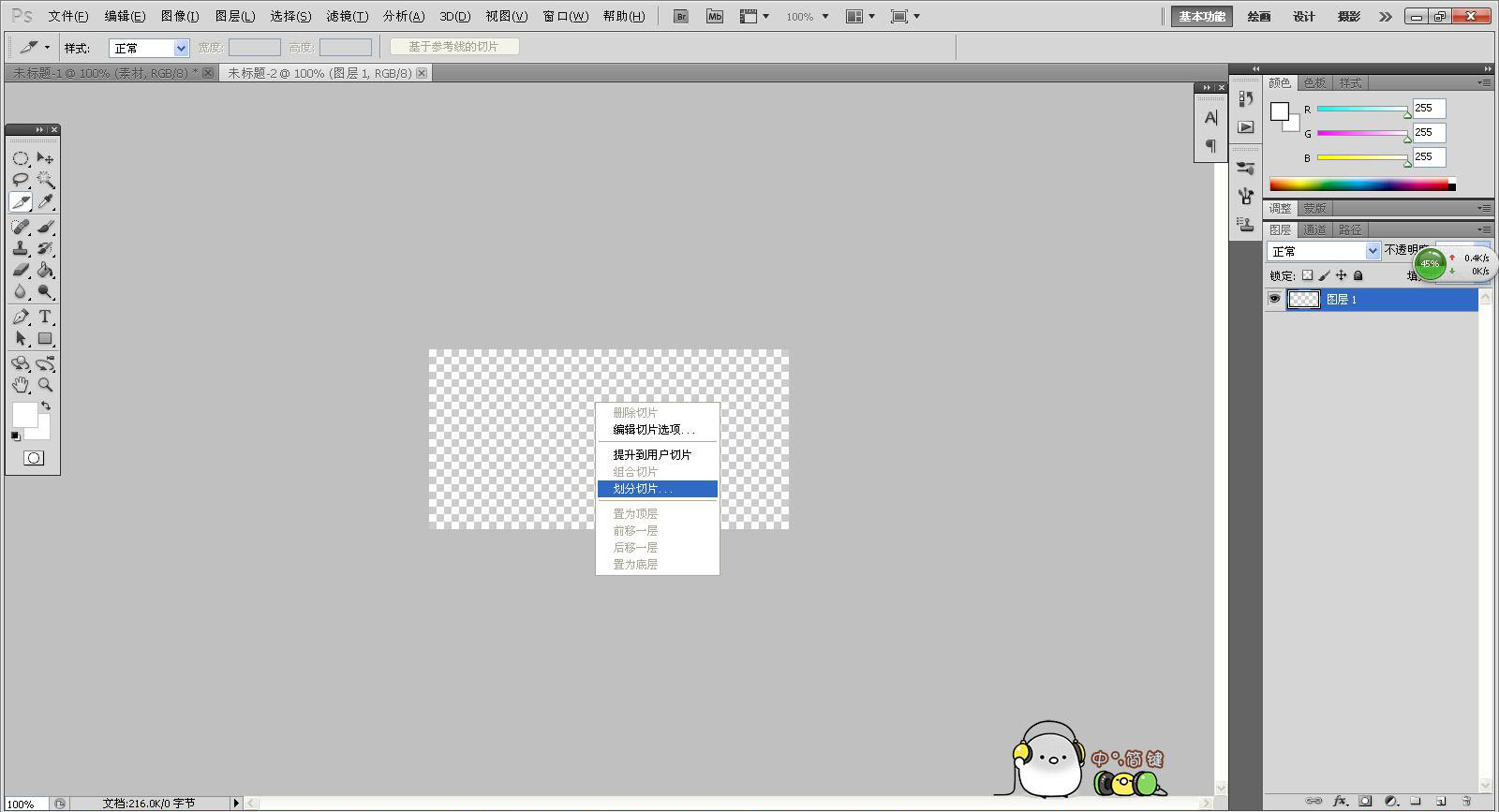Open the 滤镜(T) menu

347,17
